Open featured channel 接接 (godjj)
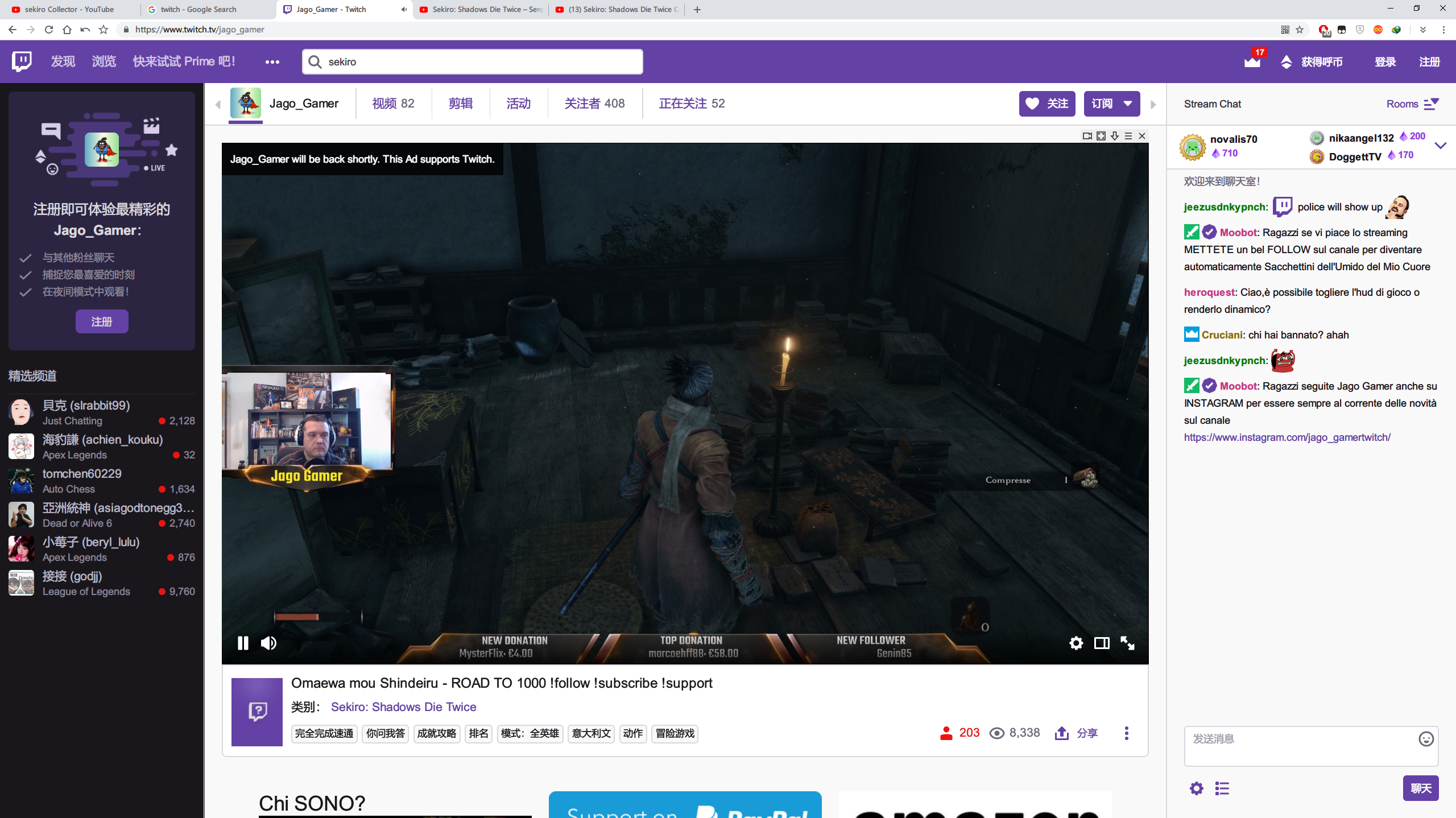This screenshot has width=1456, height=818. pos(102,583)
